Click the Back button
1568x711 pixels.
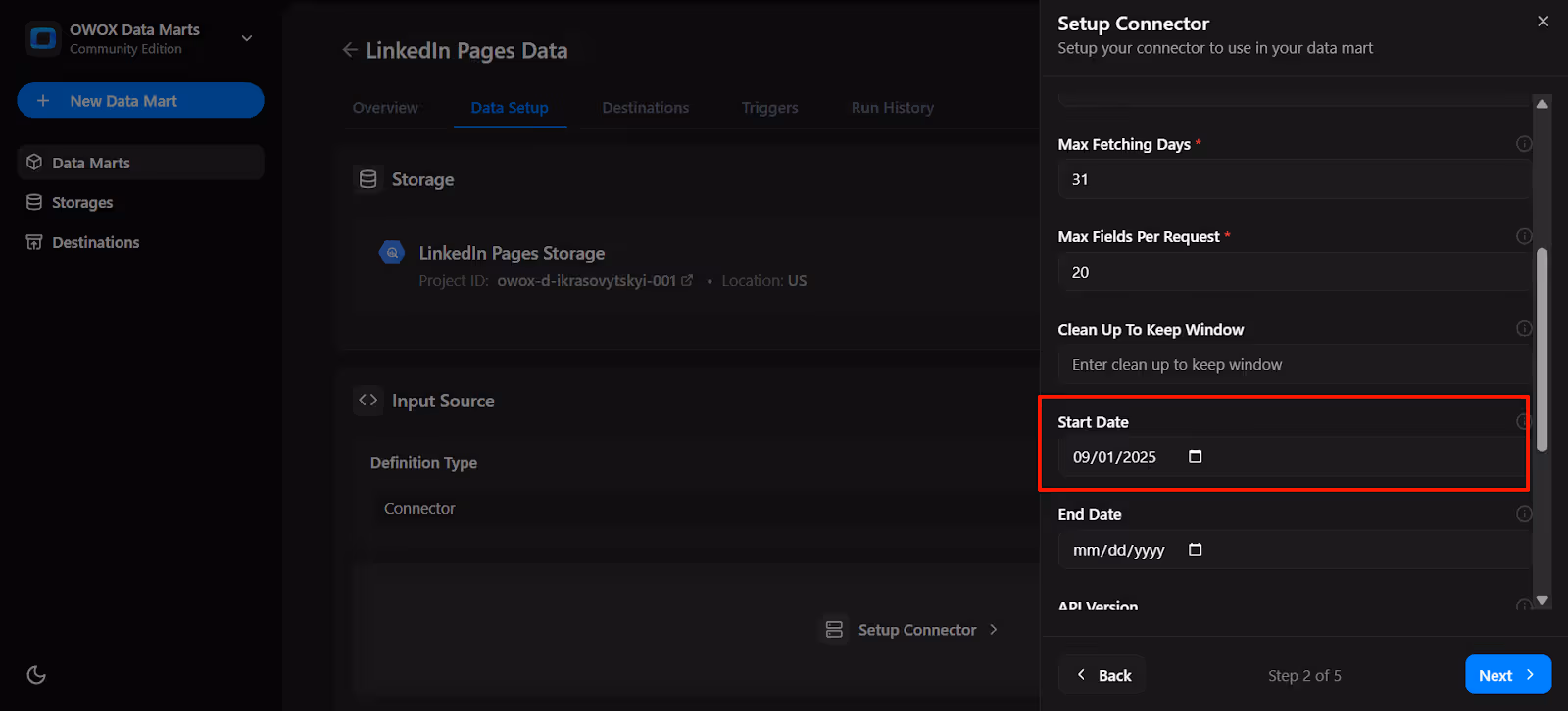[x=1102, y=675]
